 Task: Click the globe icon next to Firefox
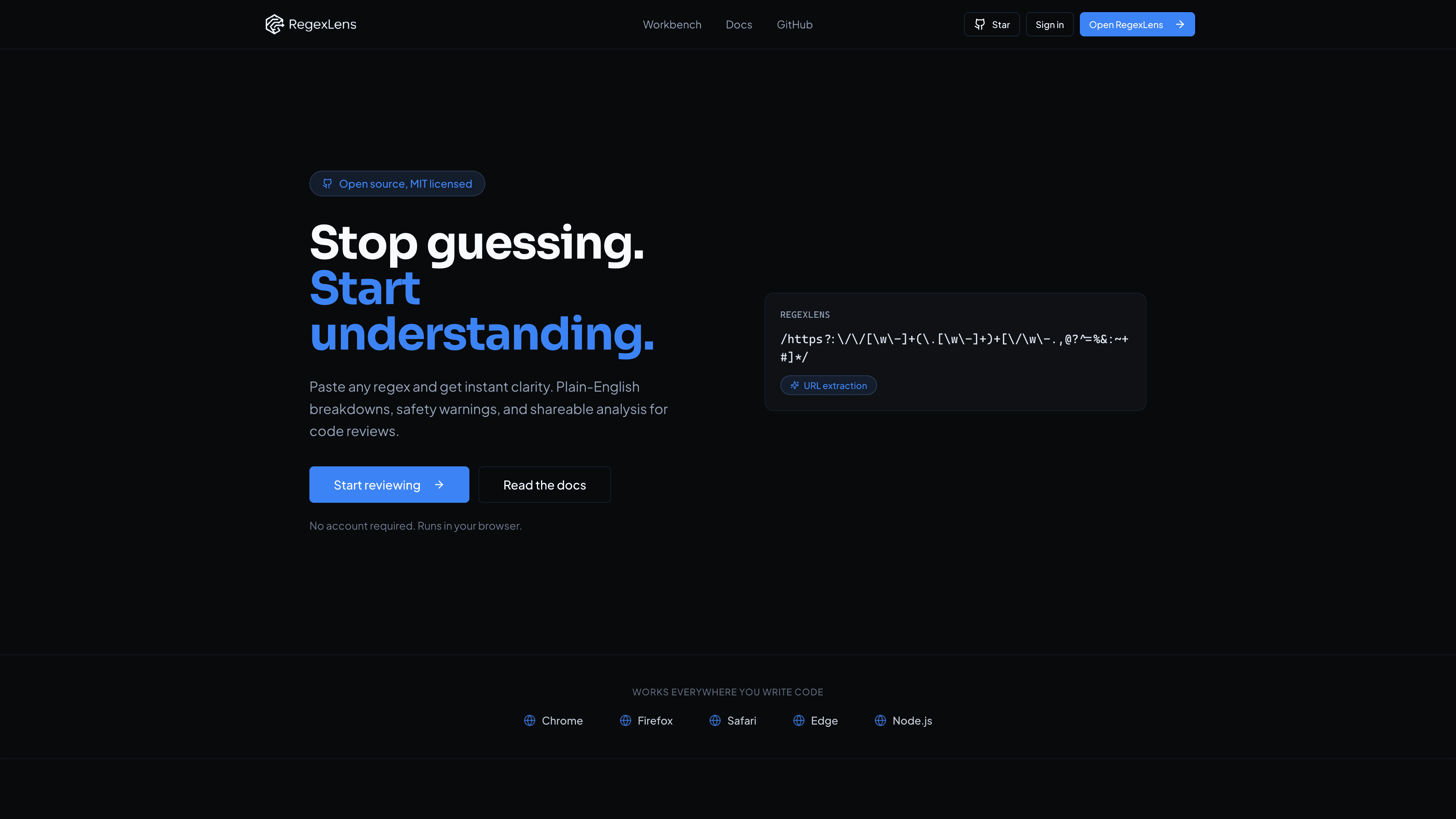click(626, 721)
